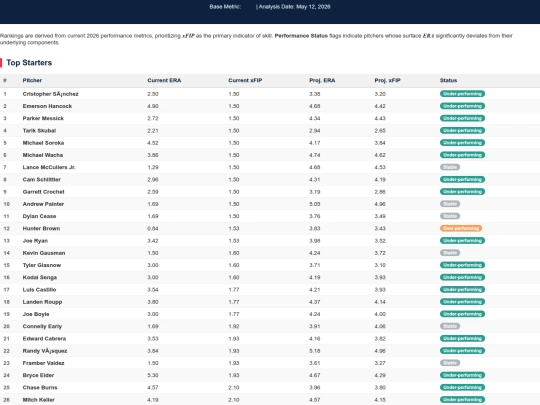Click the rank number 12 cell

tap(6, 228)
